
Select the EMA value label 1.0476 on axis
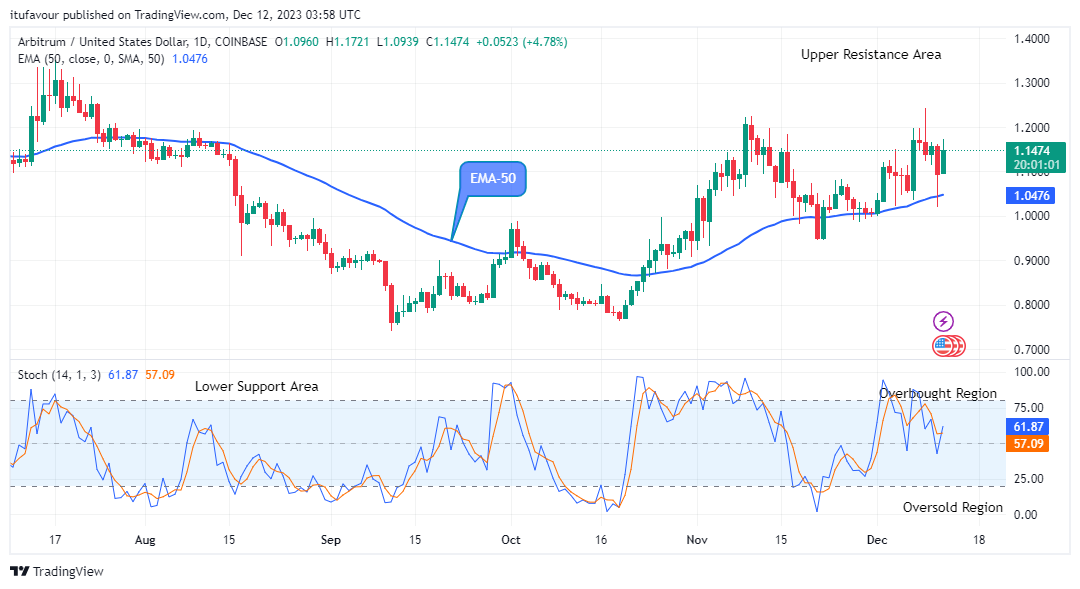tap(1031, 196)
